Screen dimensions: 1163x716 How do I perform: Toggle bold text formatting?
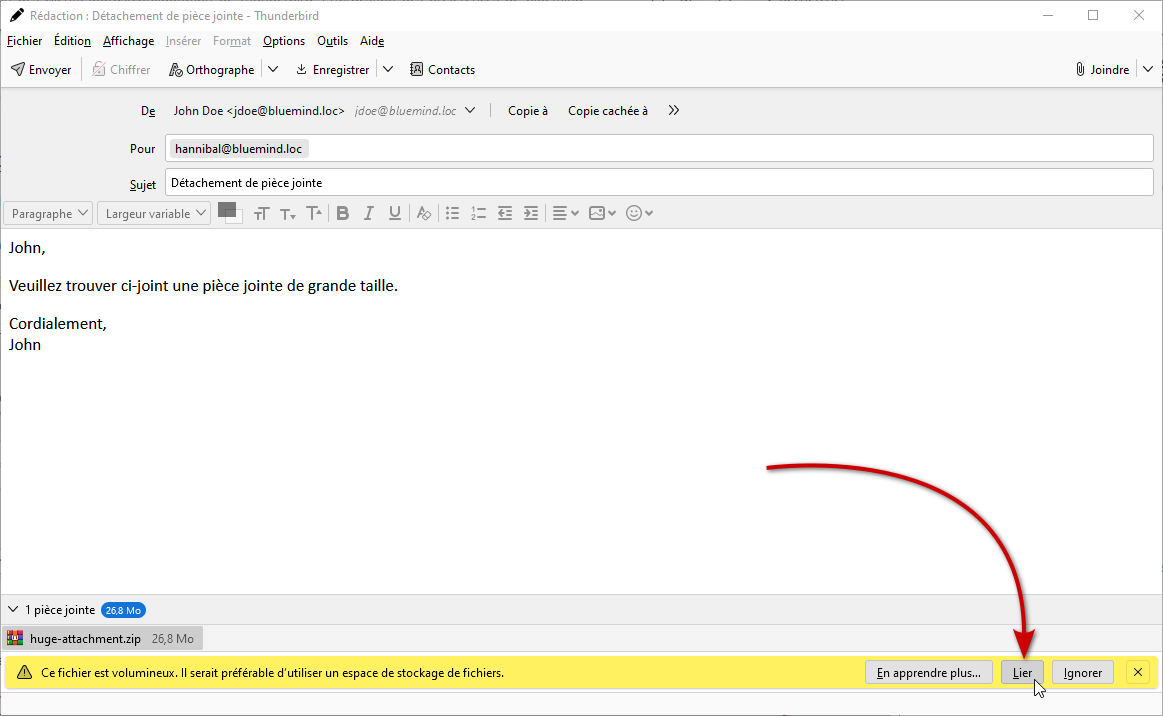point(343,213)
